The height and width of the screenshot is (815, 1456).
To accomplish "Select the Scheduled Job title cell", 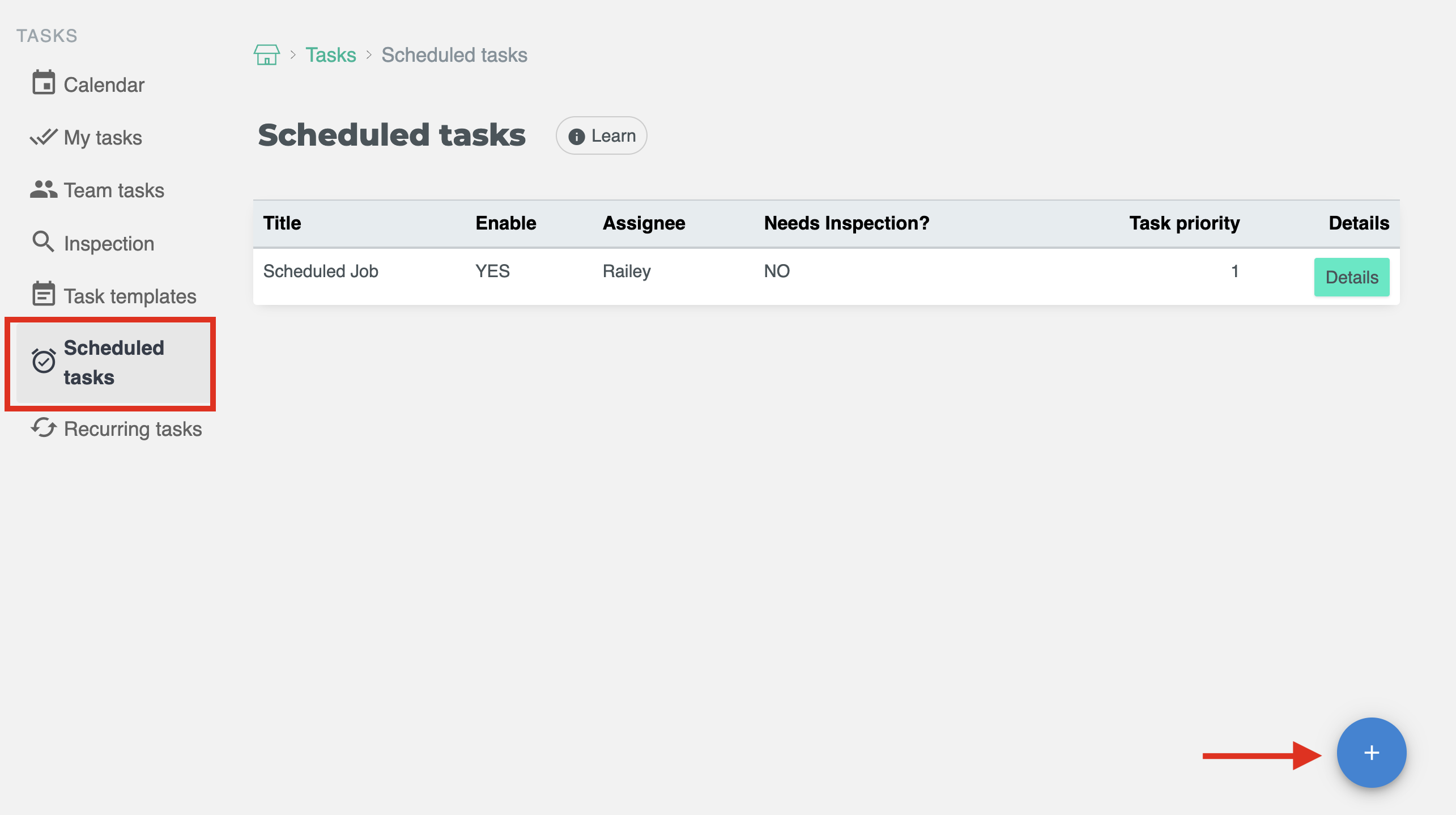I will tap(321, 271).
